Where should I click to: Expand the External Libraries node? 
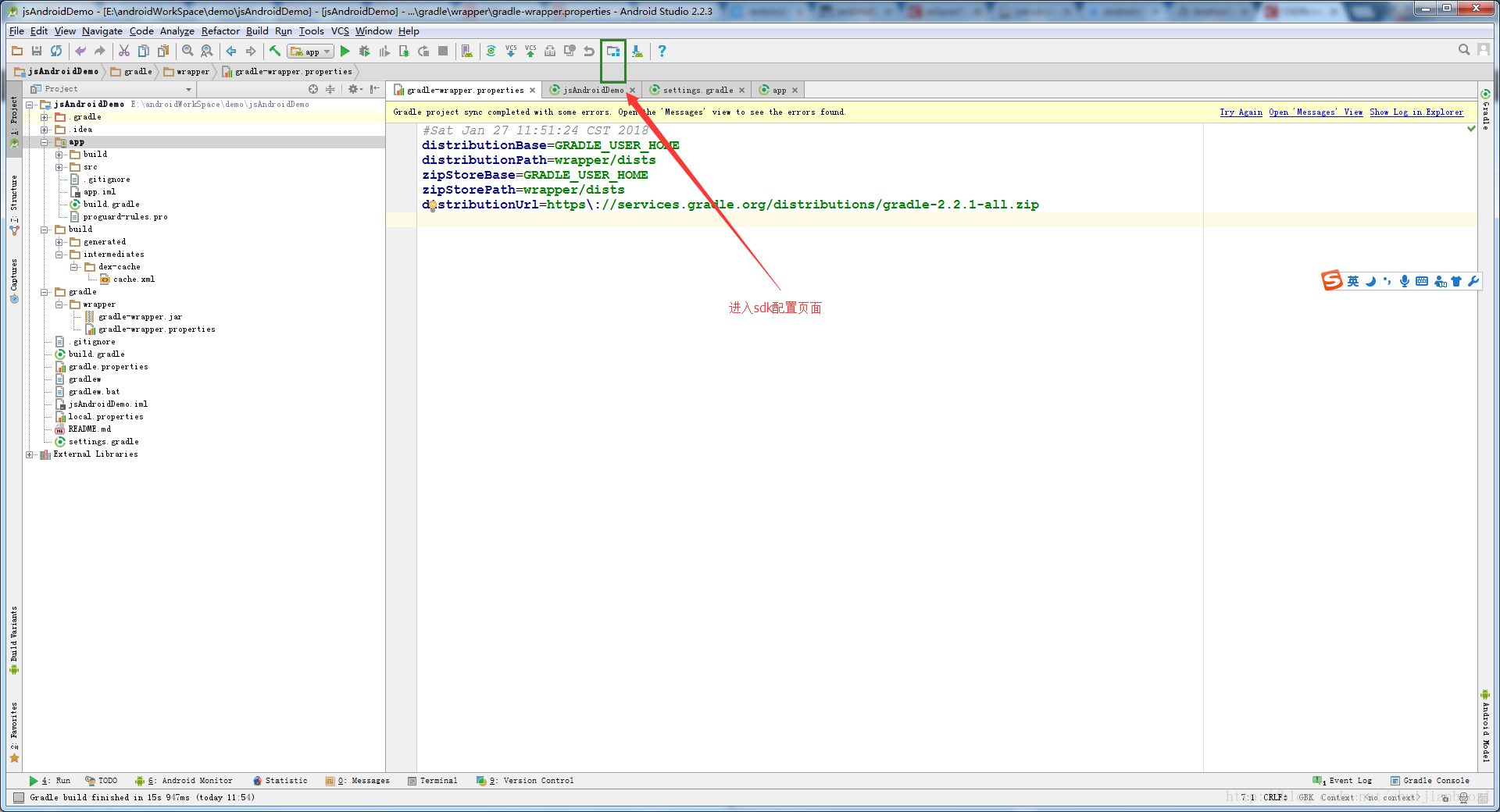(x=30, y=454)
